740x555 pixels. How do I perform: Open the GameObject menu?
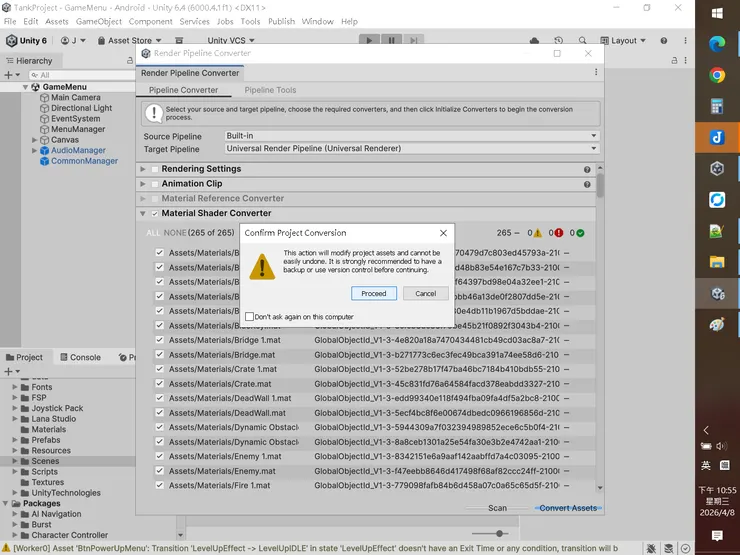point(99,22)
